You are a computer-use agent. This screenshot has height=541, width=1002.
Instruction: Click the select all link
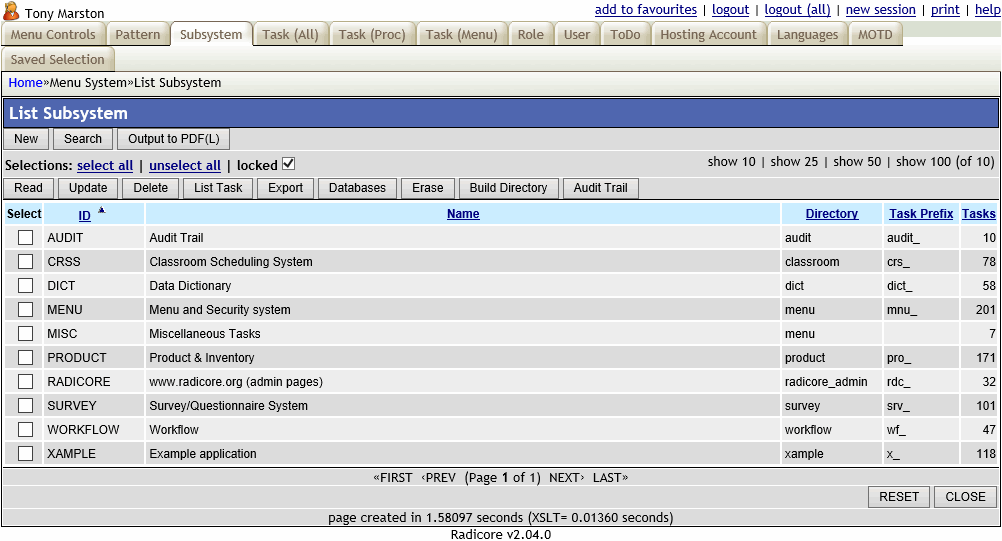pyautogui.click(x=105, y=166)
